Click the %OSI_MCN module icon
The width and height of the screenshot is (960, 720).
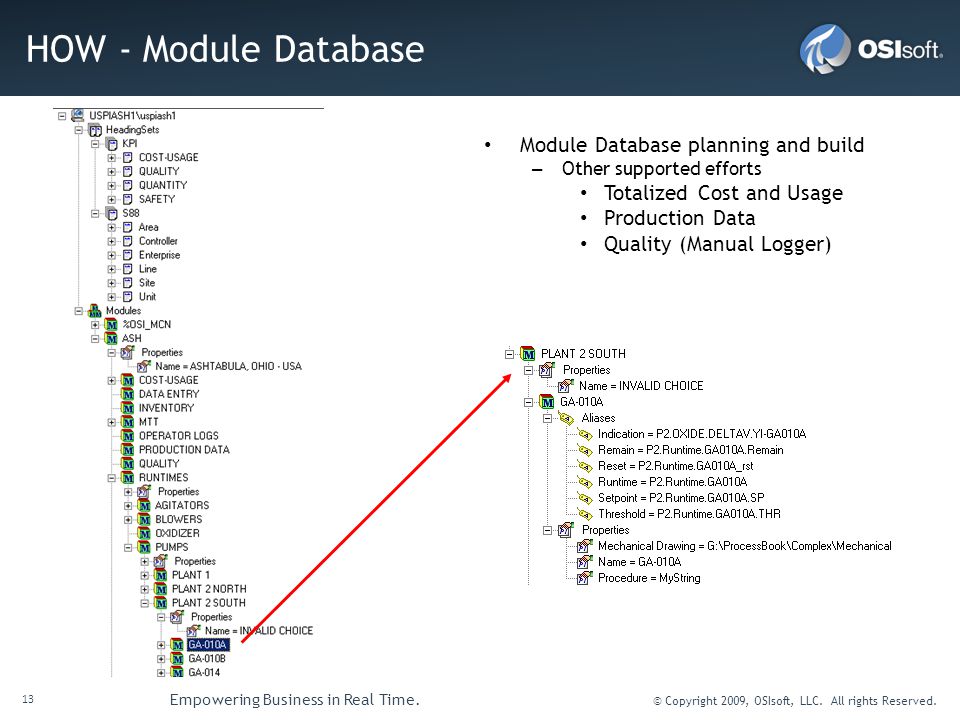coord(111,324)
